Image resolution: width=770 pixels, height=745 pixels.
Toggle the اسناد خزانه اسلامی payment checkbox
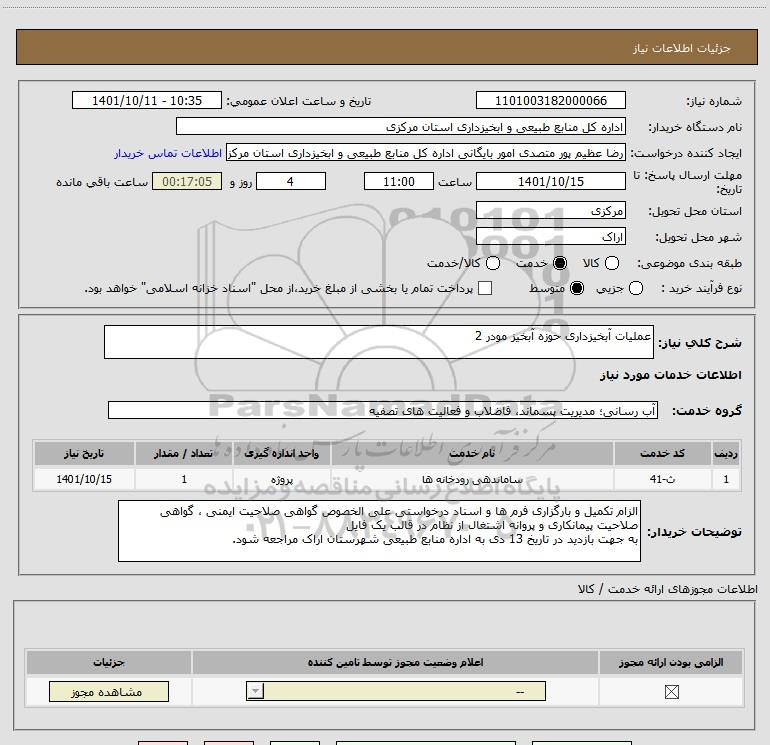[485, 288]
